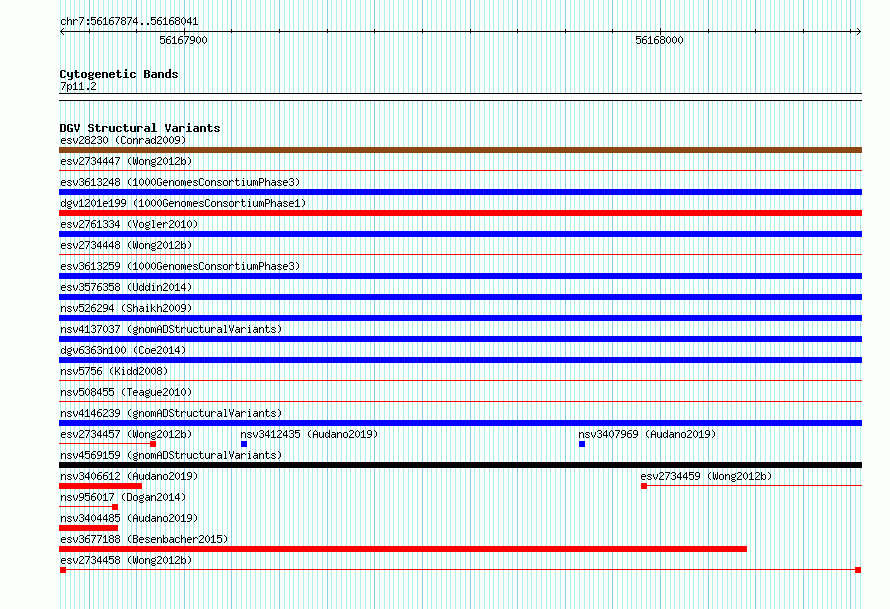The height and width of the screenshot is (609, 890).
Task: Click the nsv526294 (Shaikh2009) label
Action: [x=126, y=308]
